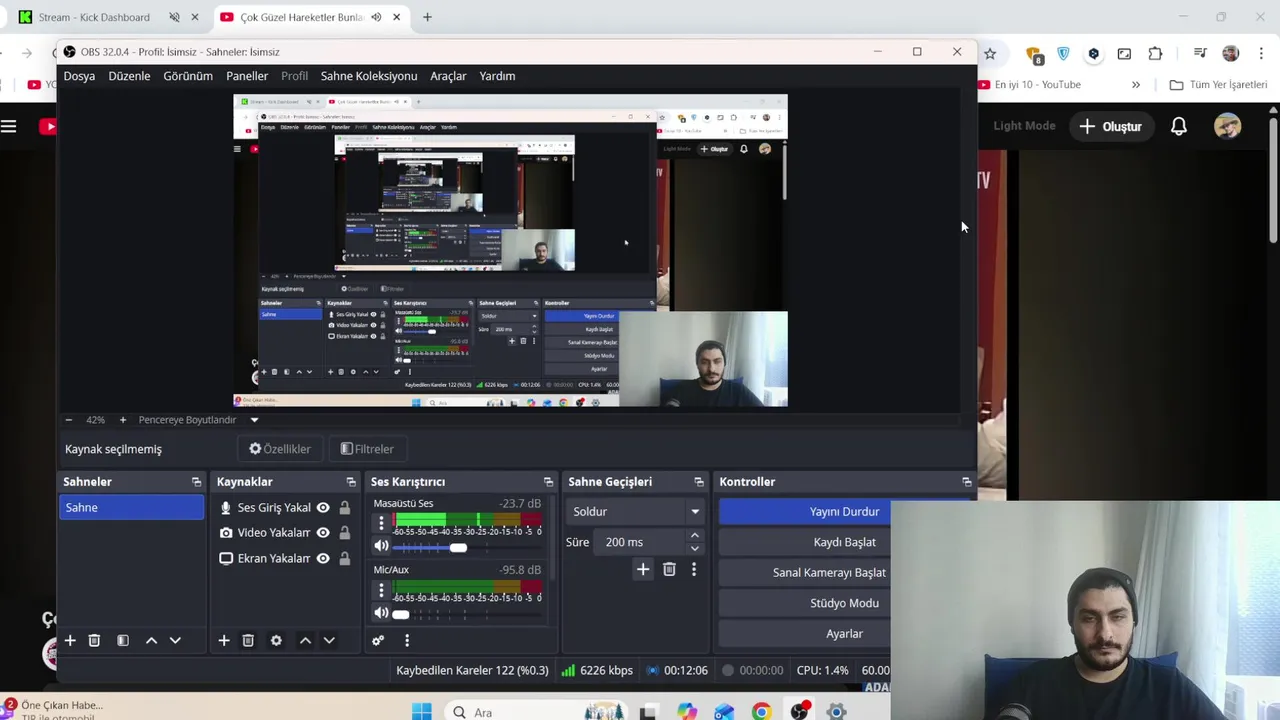Image resolution: width=1280 pixels, height=720 pixels.
Task: Open scene filters icon in Sahneler toolbar
Action: pyautogui.click(x=123, y=640)
